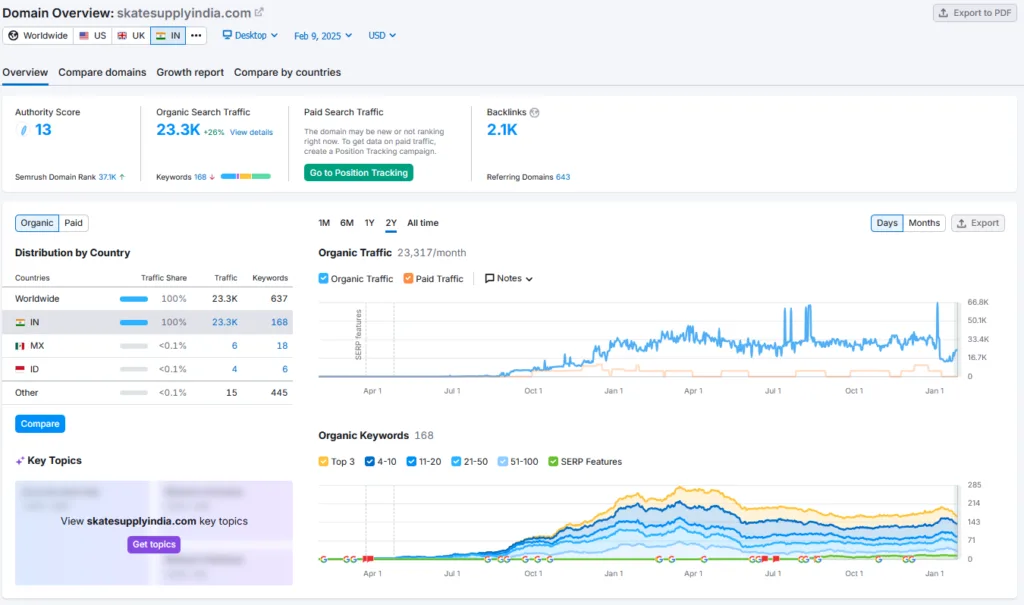The width and height of the screenshot is (1024, 605).
Task: Click Go to Position Tracking button
Action: tap(359, 172)
